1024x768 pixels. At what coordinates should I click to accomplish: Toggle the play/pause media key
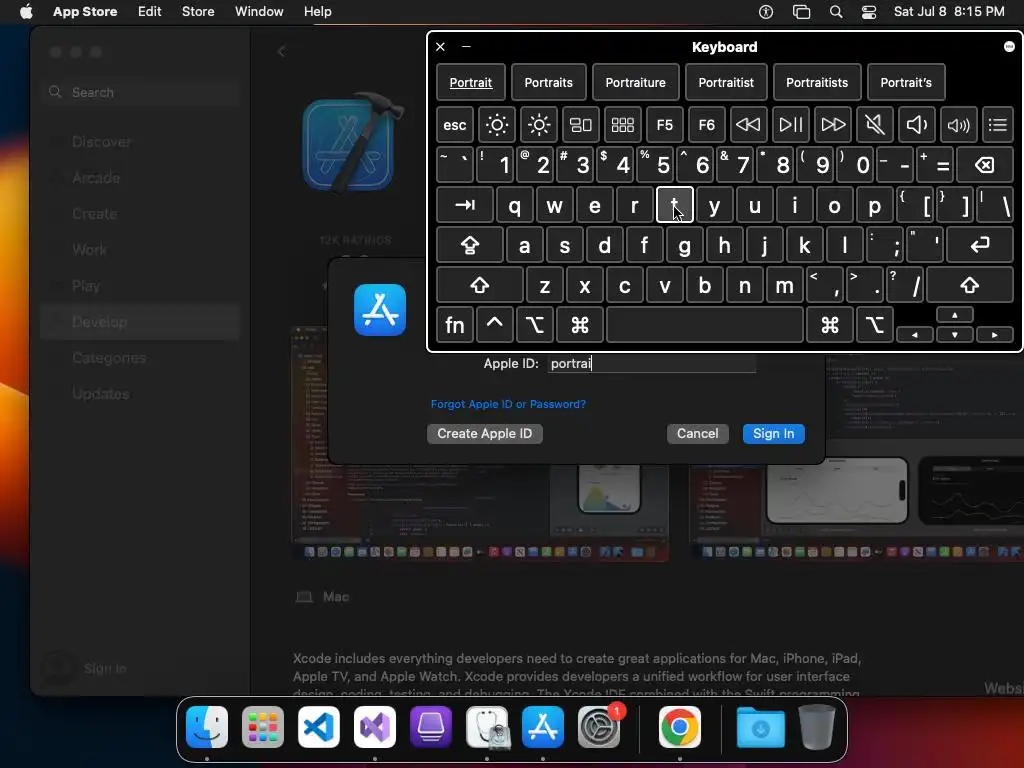[x=790, y=125]
